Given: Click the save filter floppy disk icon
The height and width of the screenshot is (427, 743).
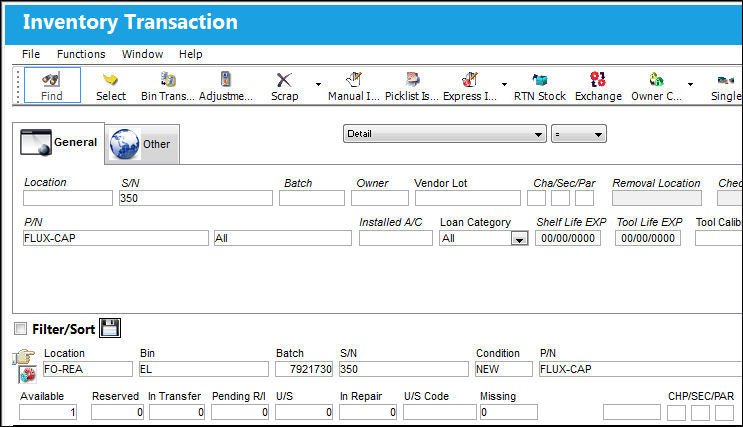Looking at the screenshot, I should [x=110, y=328].
